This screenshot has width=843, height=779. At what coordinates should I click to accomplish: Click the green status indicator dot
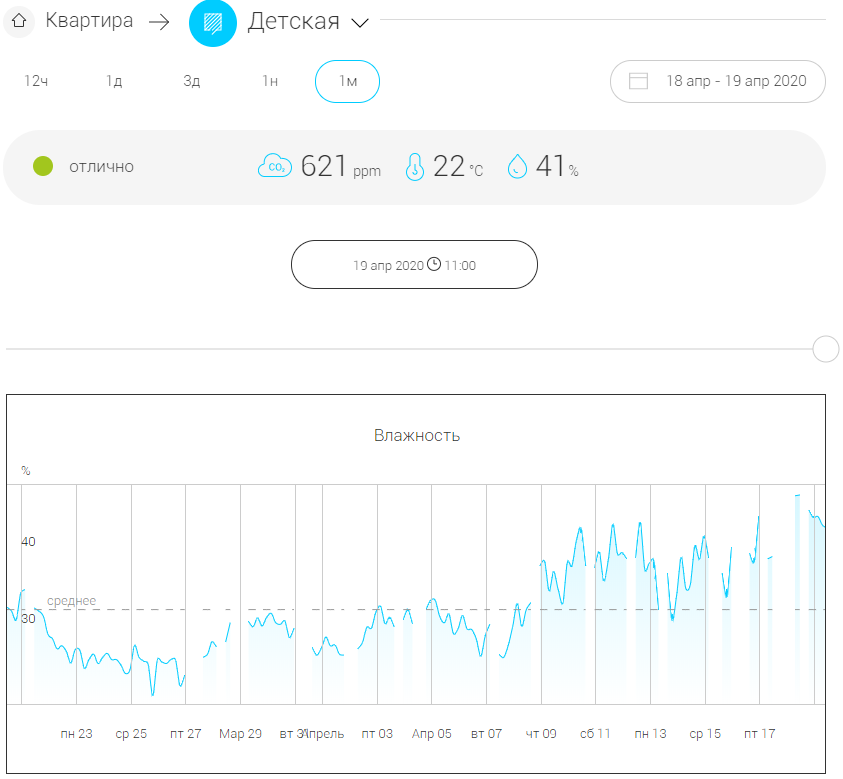tap(43, 167)
